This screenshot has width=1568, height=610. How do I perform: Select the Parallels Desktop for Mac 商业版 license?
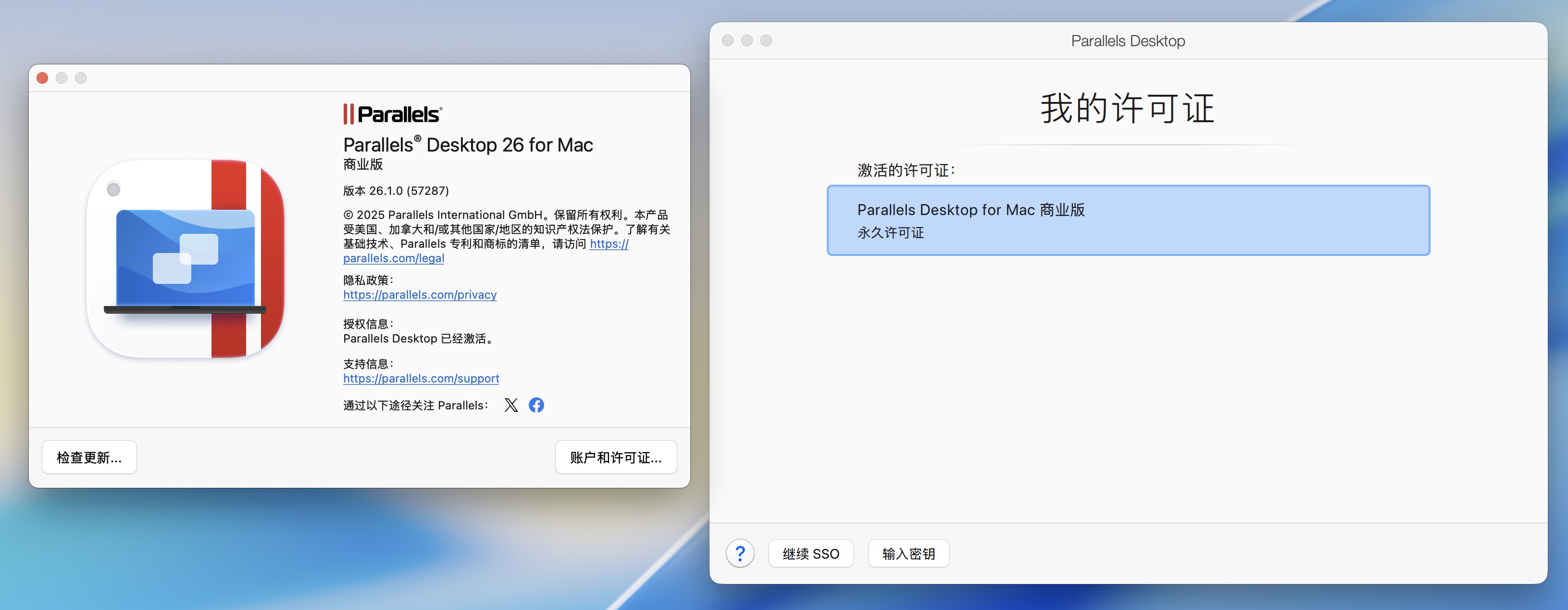tap(1127, 220)
